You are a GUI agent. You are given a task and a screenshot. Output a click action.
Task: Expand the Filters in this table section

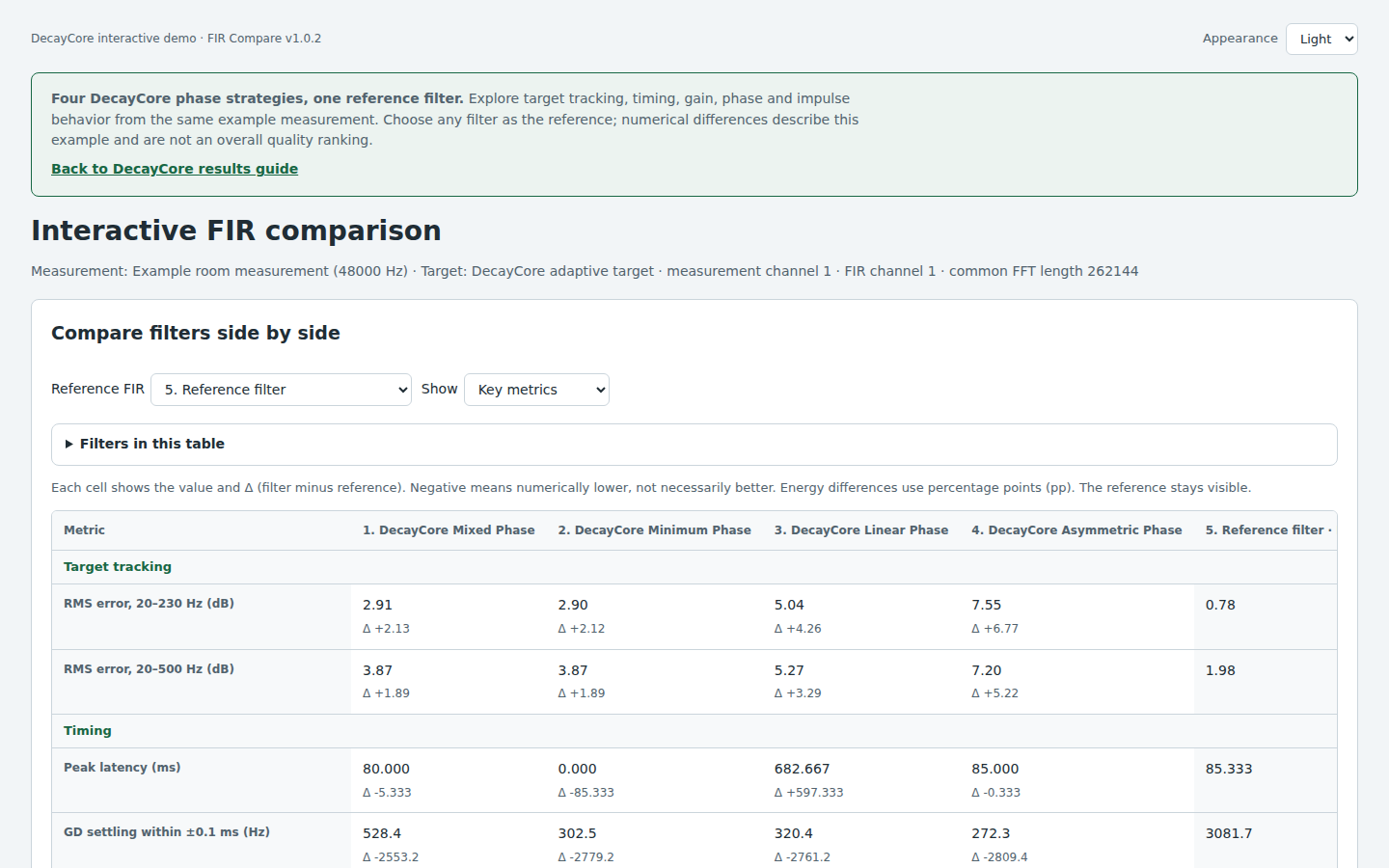[694, 444]
